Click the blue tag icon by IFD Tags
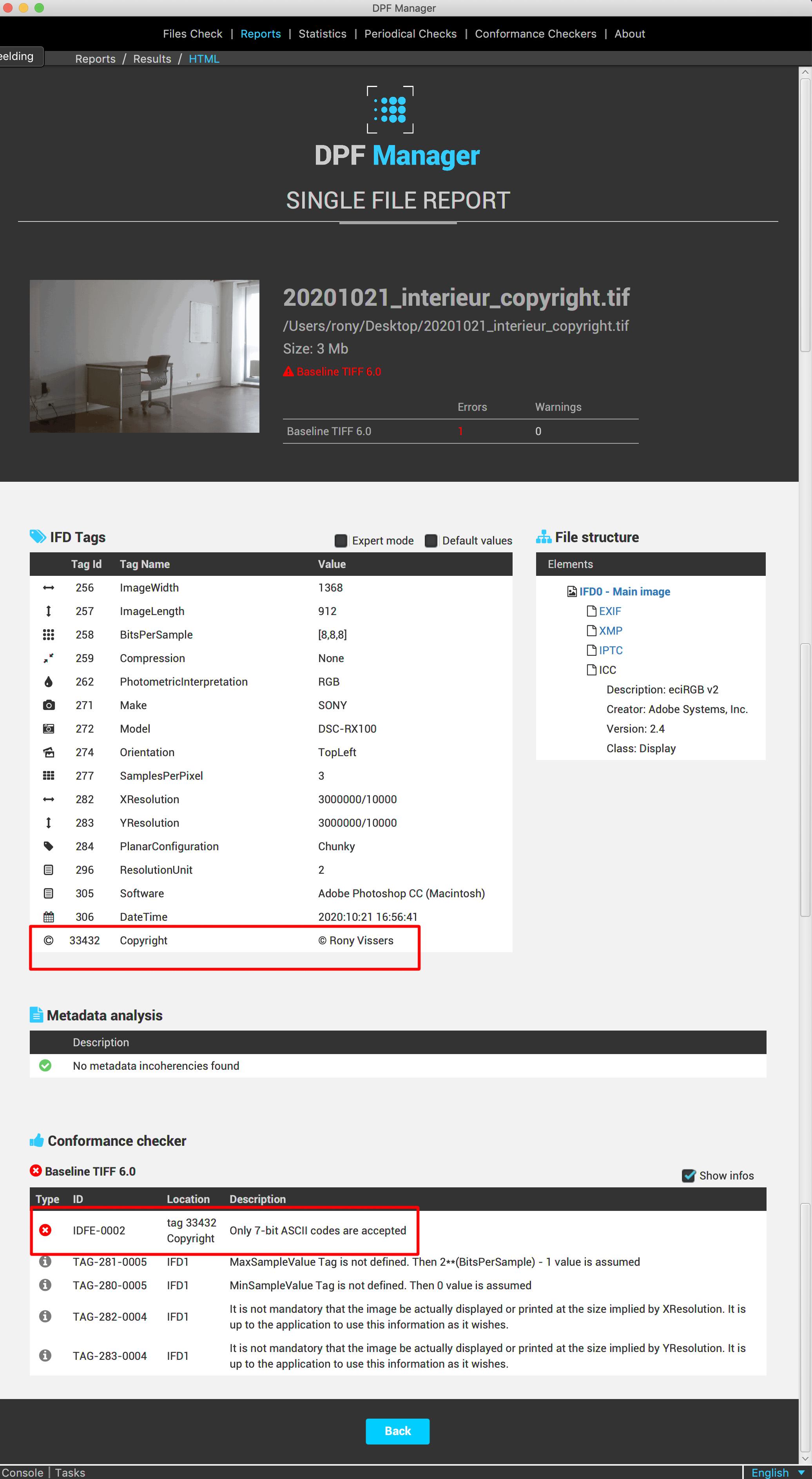Viewport: 812px width, 1479px height. pos(38,536)
